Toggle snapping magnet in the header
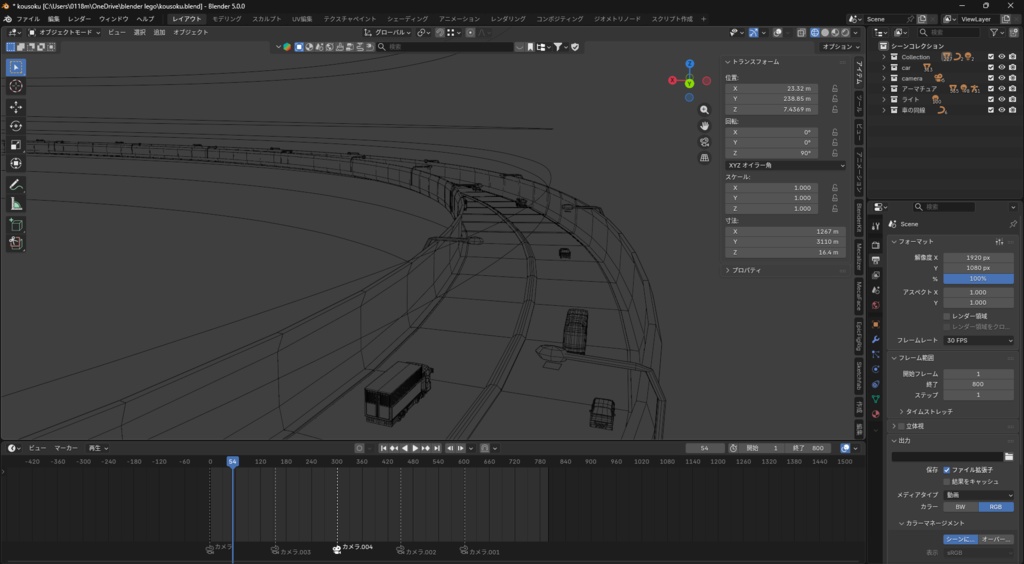Image resolution: width=1024 pixels, height=564 pixels. [x=440, y=33]
